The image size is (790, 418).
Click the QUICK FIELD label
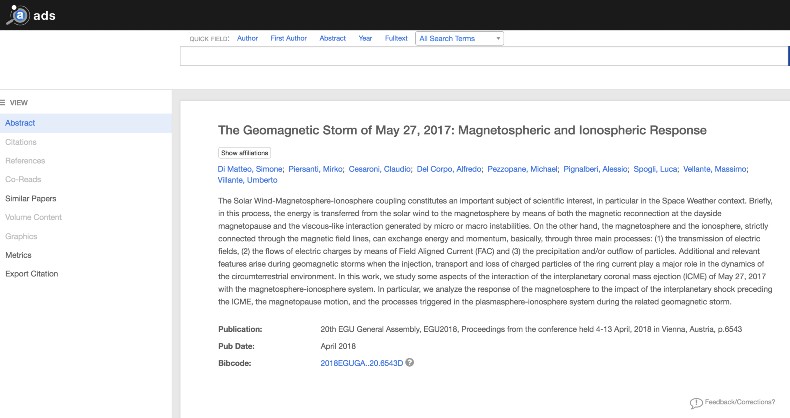tap(209, 39)
